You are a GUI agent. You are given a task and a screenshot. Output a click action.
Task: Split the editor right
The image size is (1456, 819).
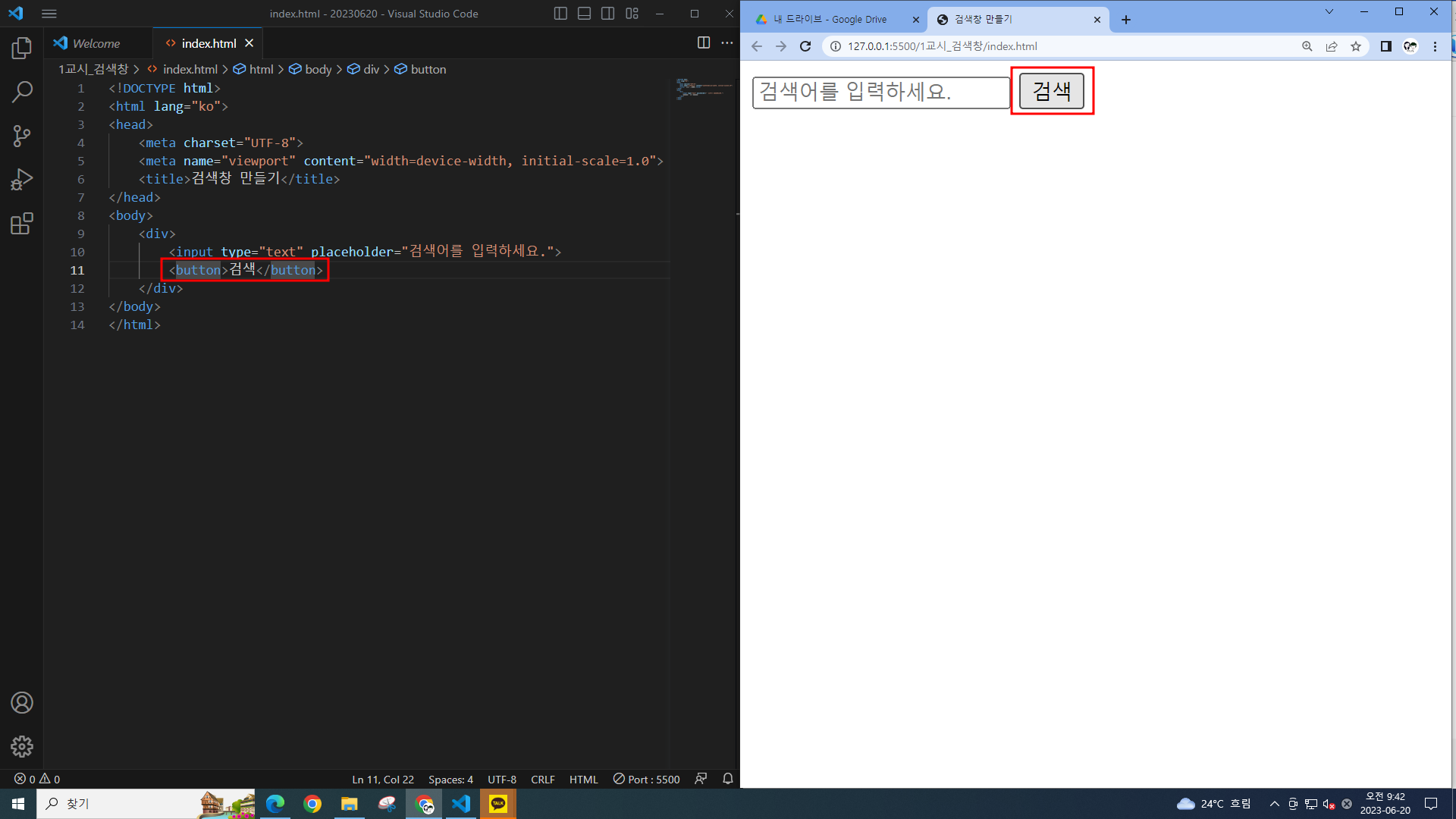pos(704,43)
